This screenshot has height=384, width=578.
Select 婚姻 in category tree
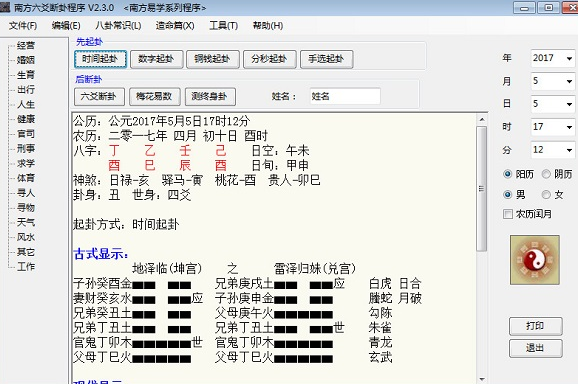coord(26,60)
